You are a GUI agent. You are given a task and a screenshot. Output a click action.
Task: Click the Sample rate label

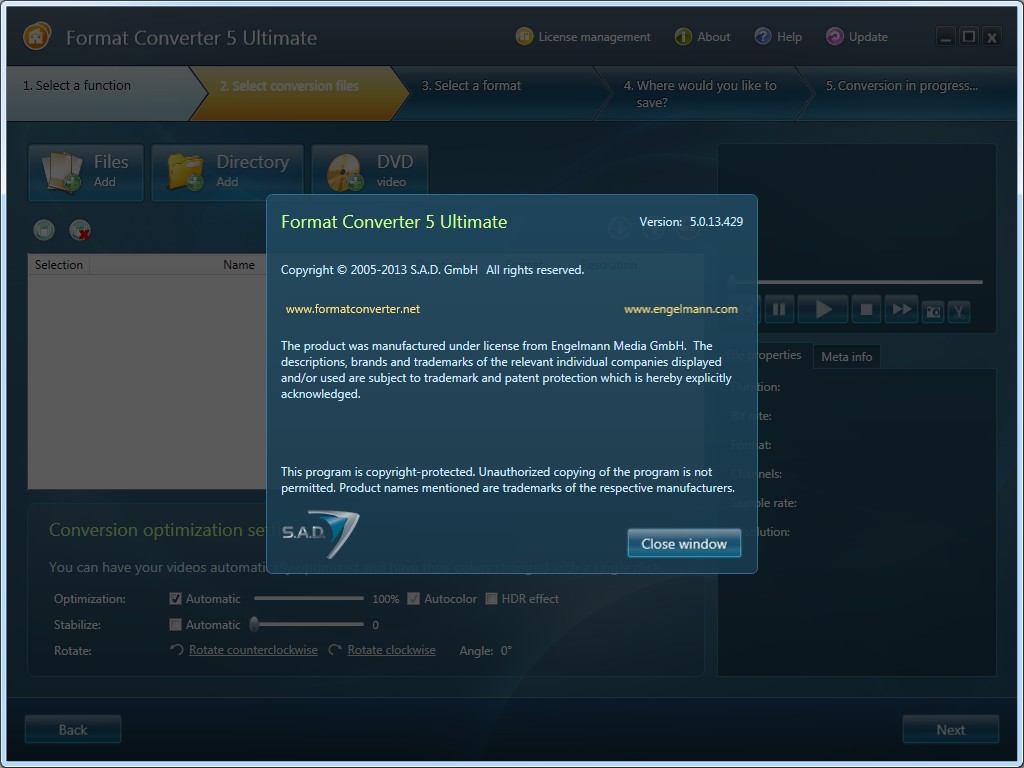(763, 503)
